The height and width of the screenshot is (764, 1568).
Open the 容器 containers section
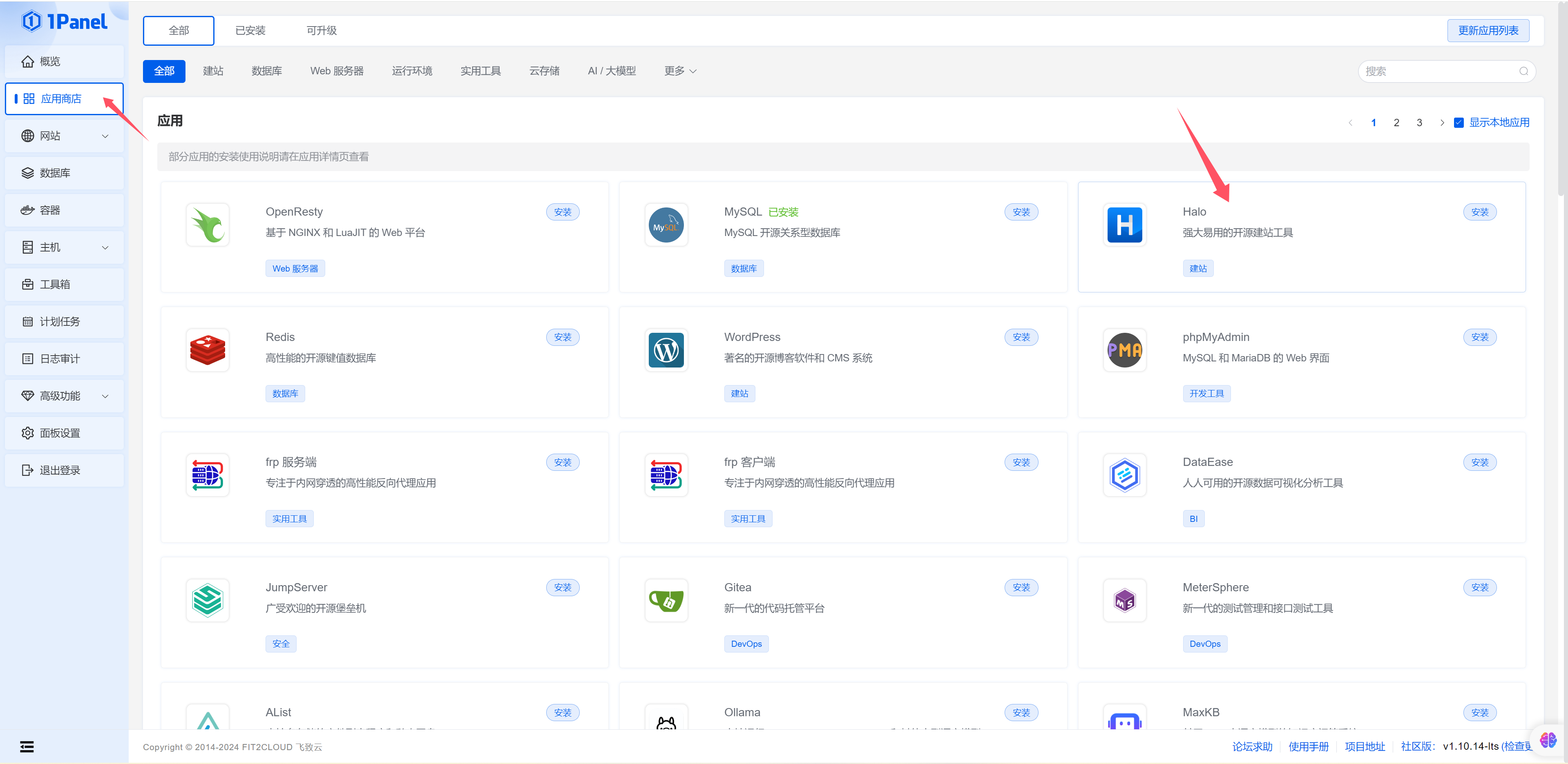point(64,210)
